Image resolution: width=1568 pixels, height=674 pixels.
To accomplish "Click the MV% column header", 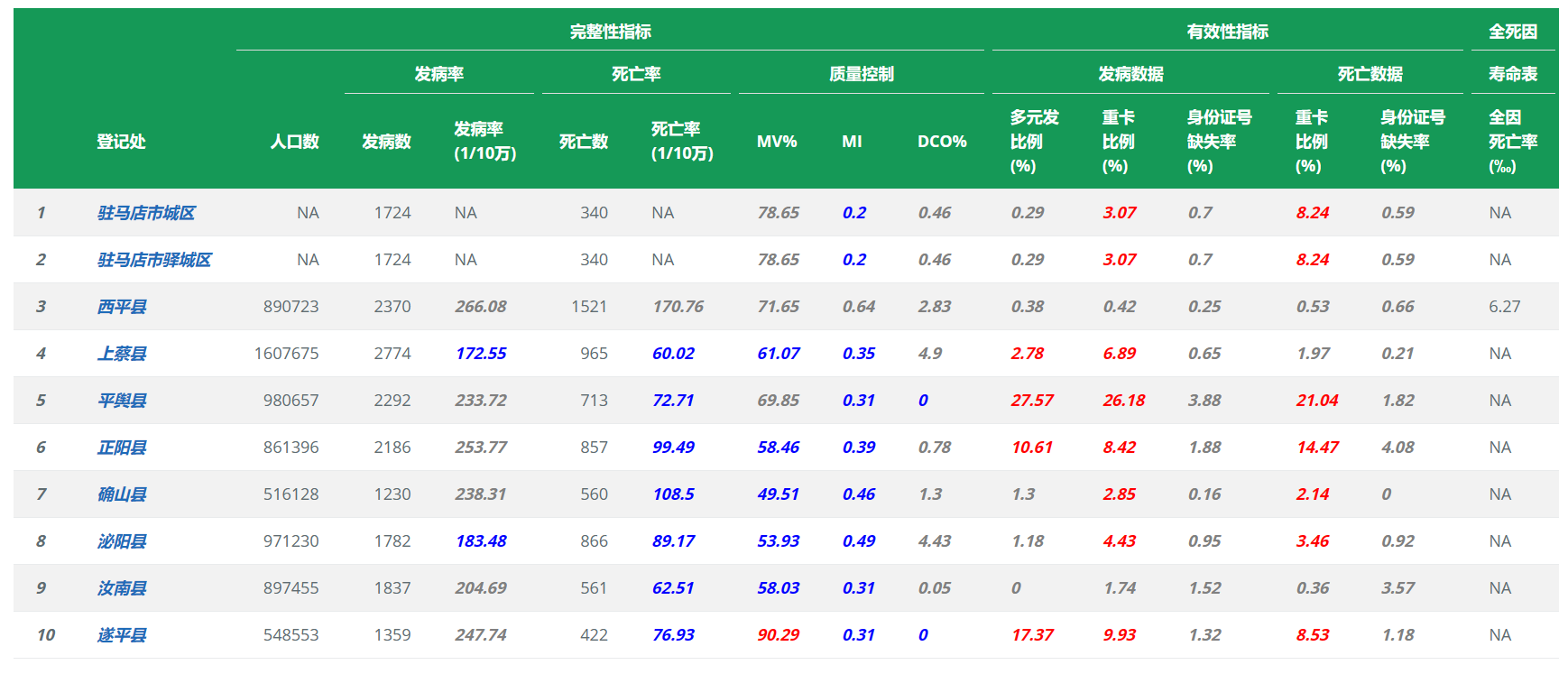I will pos(776,142).
